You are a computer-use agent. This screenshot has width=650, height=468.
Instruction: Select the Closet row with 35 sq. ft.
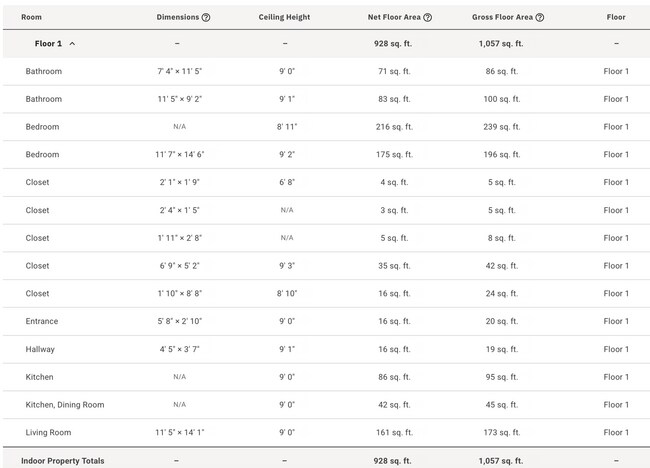pos(326,266)
